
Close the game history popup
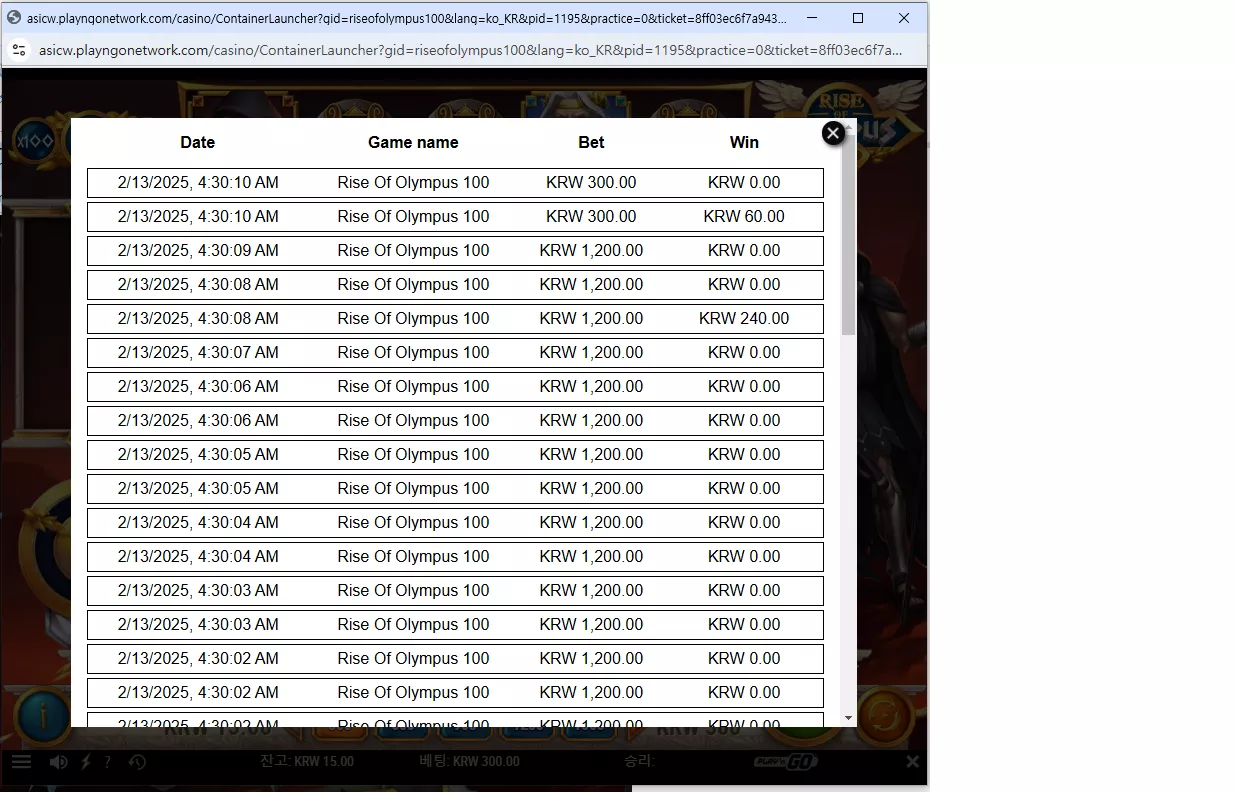coord(833,133)
